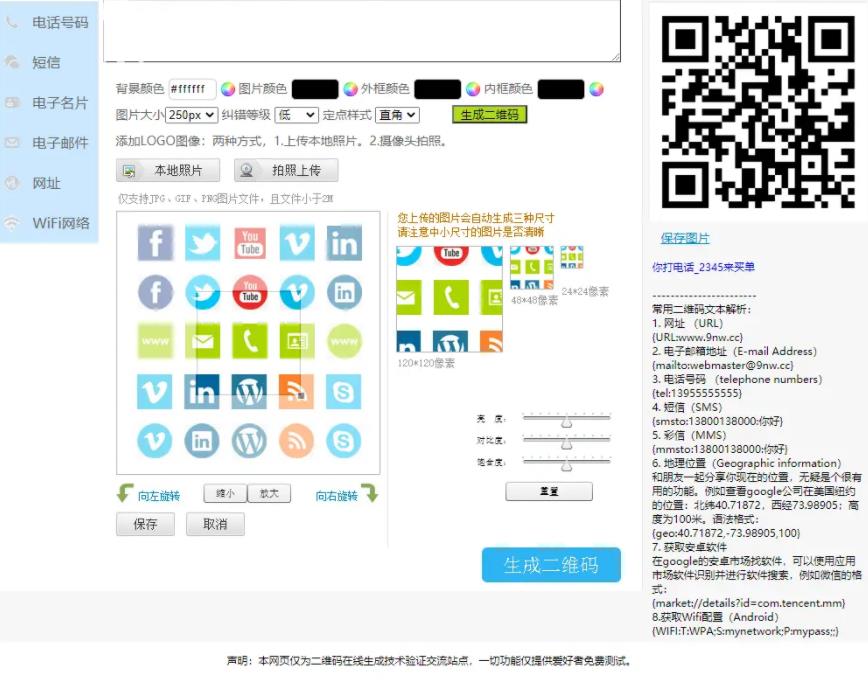Click the large blue 生成二维码 button

[551, 565]
